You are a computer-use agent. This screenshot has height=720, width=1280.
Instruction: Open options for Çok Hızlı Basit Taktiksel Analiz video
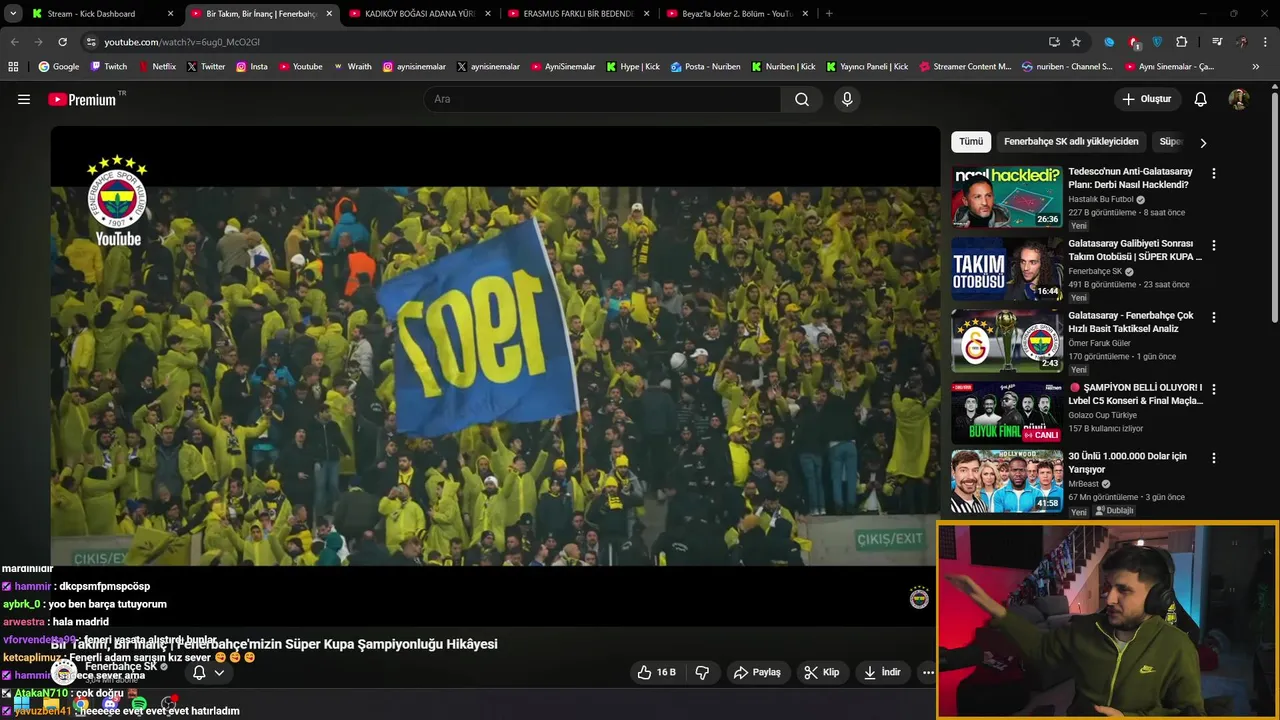(1214, 317)
